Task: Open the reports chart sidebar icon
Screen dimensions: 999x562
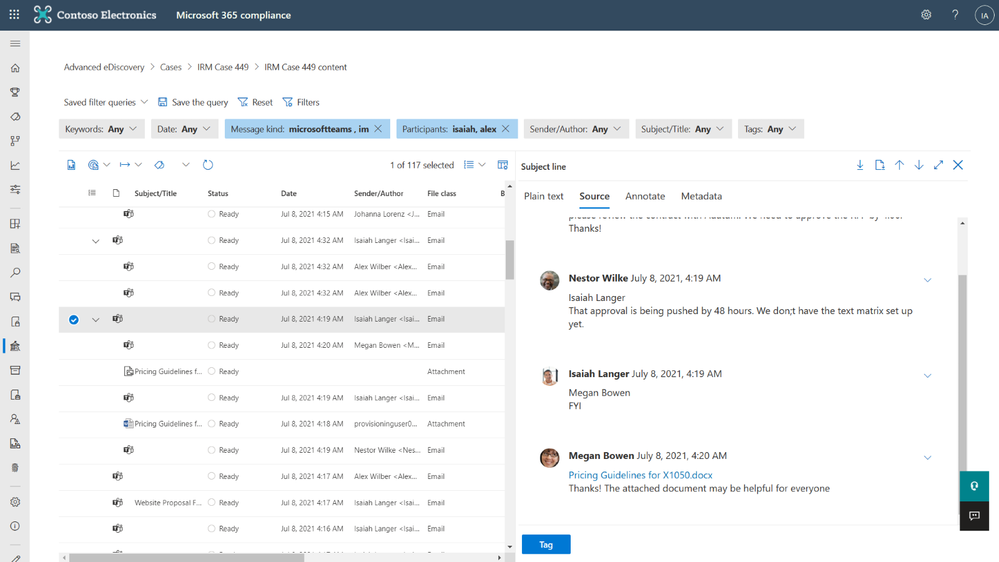Action: click(x=15, y=166)
